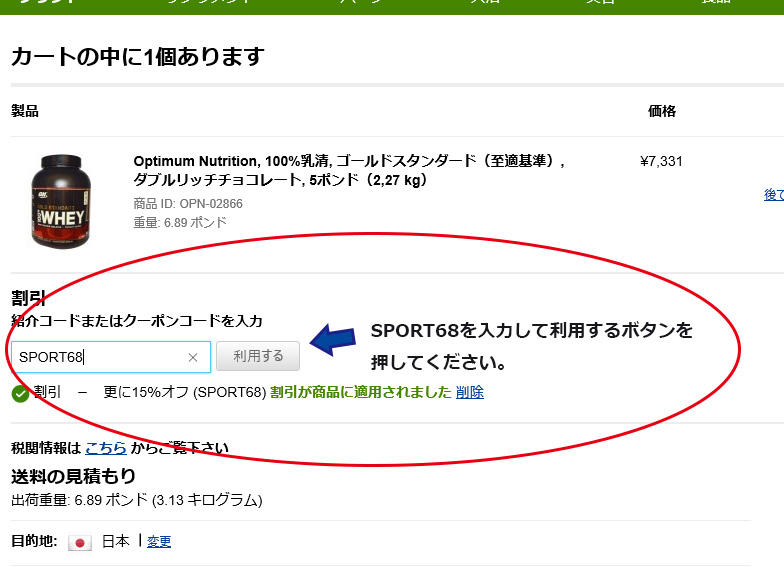The height and width of the screenshot is (567, 784).
Task: Click the 重量: 6.89 ポンド text
Action: 180,222
